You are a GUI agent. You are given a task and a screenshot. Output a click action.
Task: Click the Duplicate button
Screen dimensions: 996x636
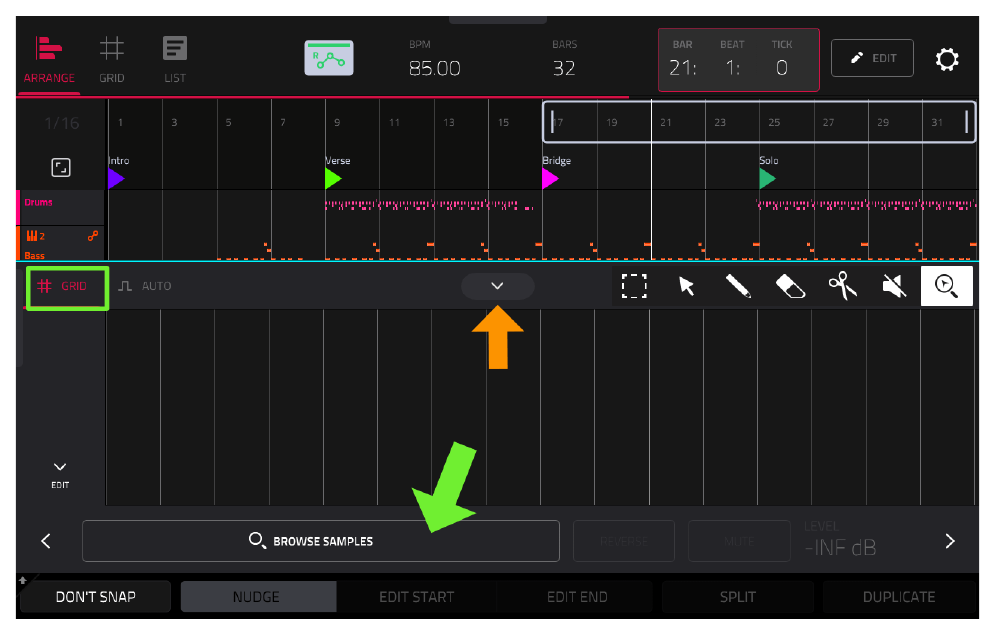899,597
